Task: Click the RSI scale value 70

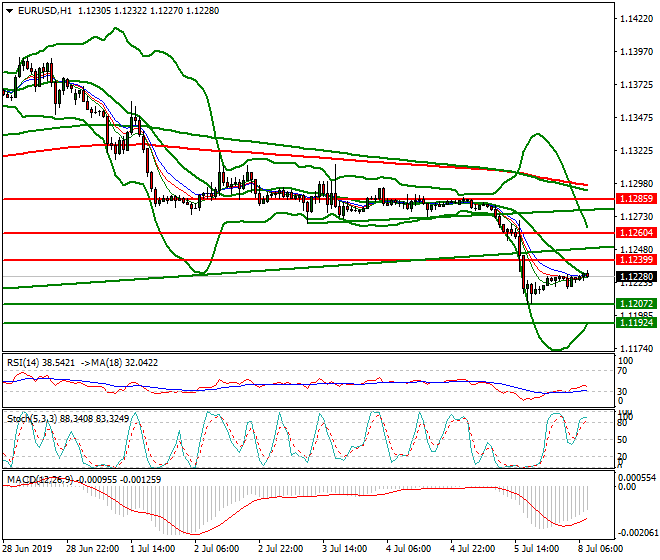Action: (622, 371)
